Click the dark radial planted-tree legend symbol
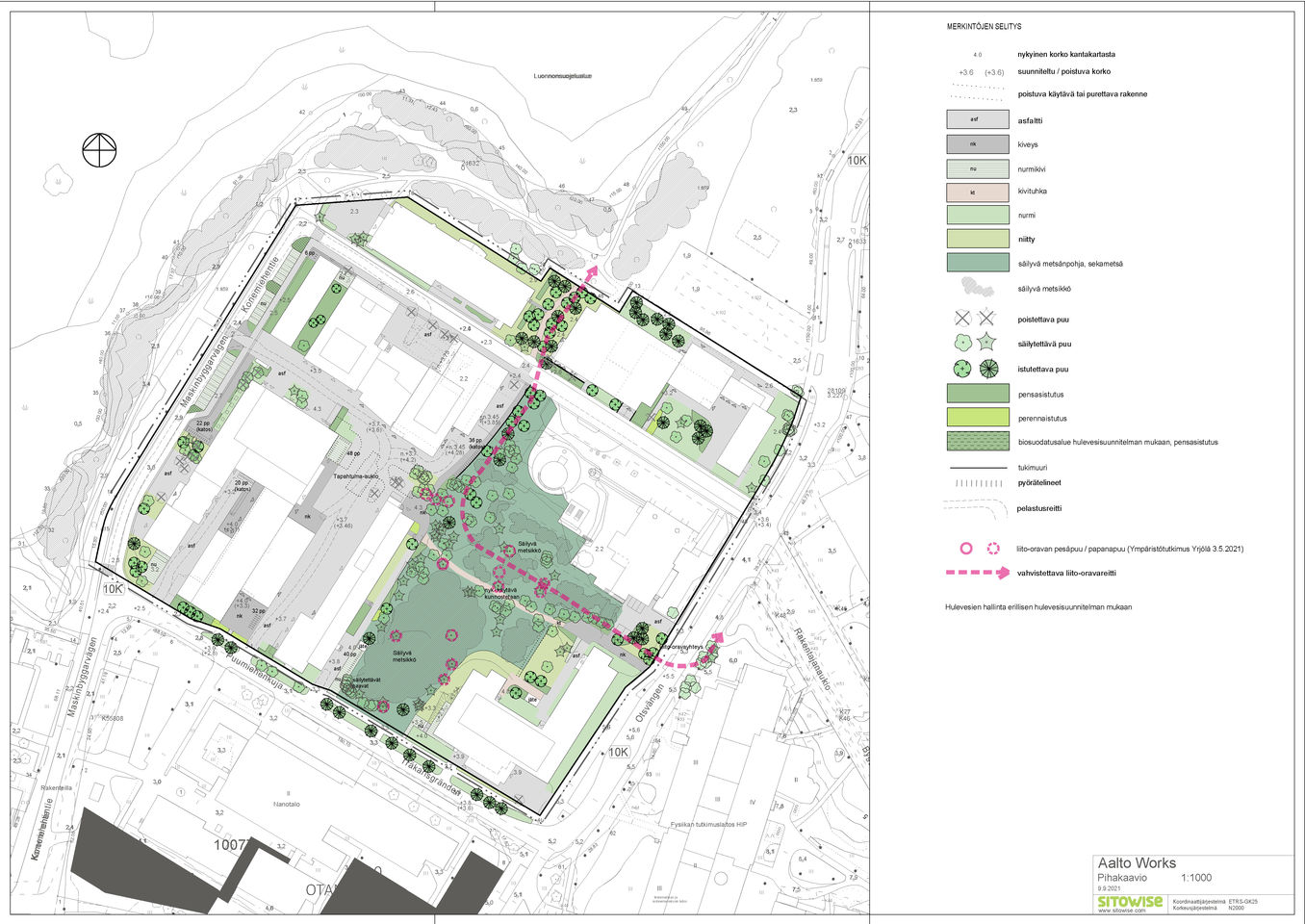Viewport: 1305px width, 924px height. [987, 369]
